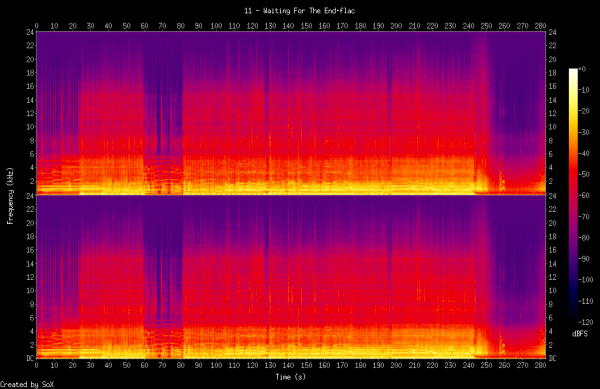Click '10' on lower channel's left frequency axis
600x389 pixels.
(30, 290)
